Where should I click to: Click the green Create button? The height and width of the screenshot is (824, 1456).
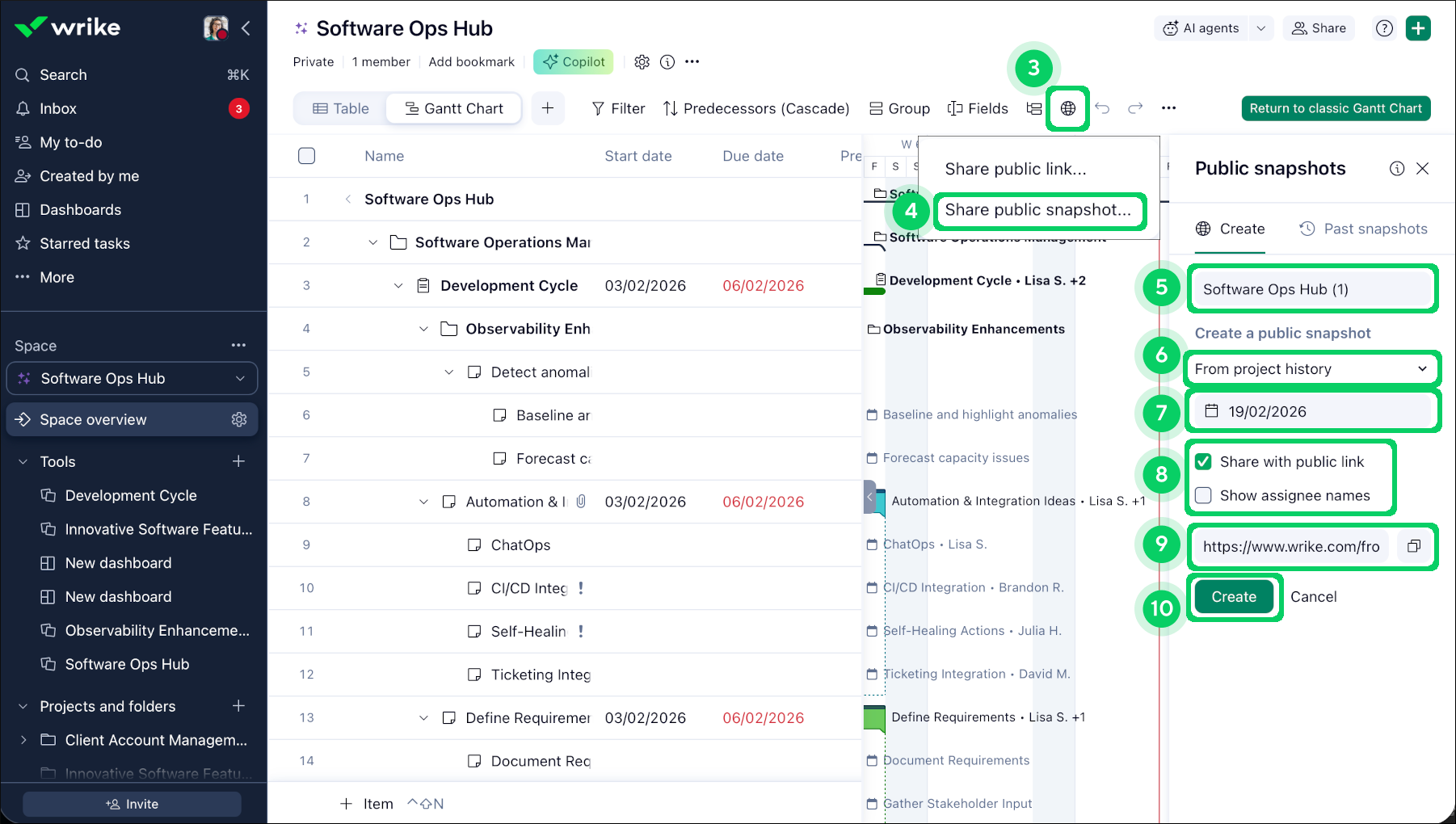tap(1233, 597)
